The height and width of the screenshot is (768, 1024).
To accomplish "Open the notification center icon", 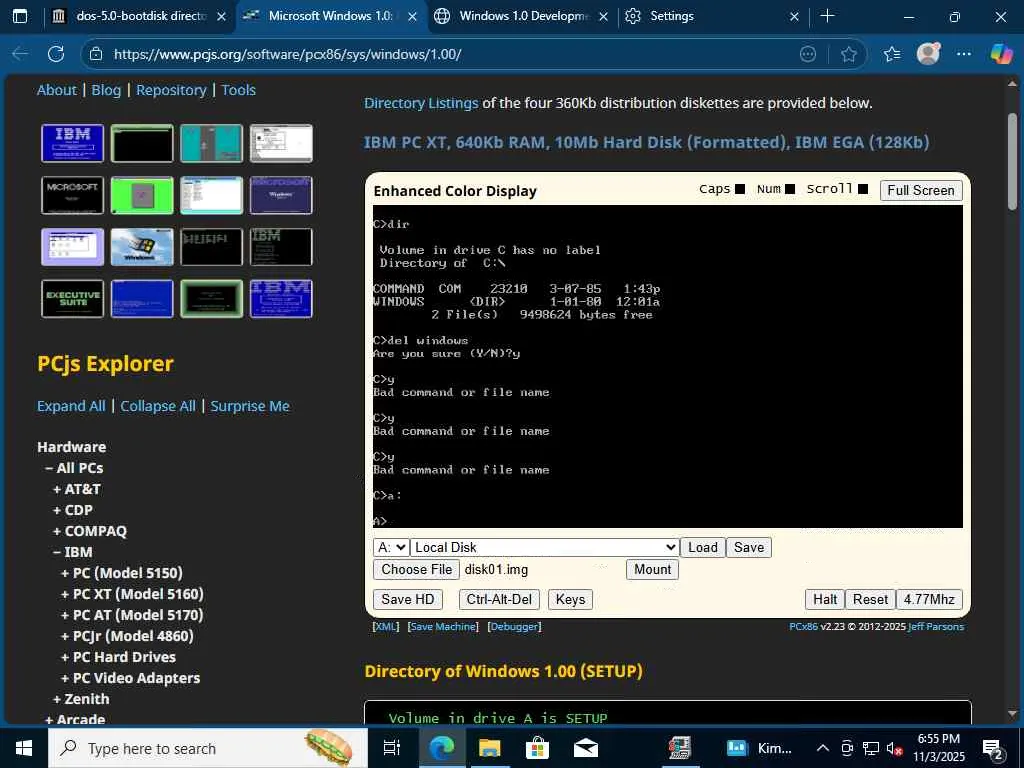I will click(x=993, y=748).
